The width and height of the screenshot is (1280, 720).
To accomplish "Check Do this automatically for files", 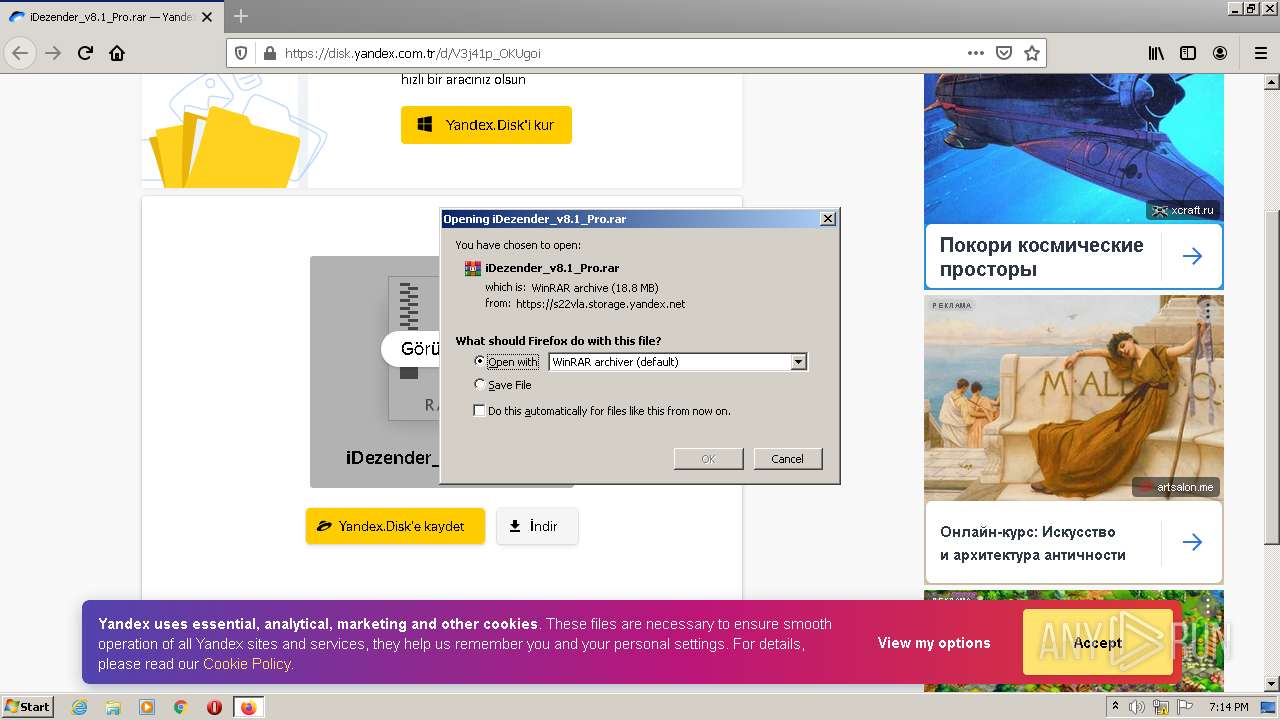I will coord(480,410).
